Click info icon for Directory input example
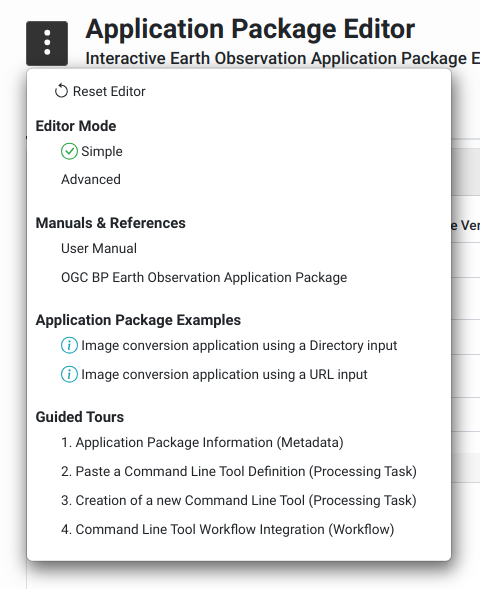Viewport: 480px width, 589px height. pos(69,345)
